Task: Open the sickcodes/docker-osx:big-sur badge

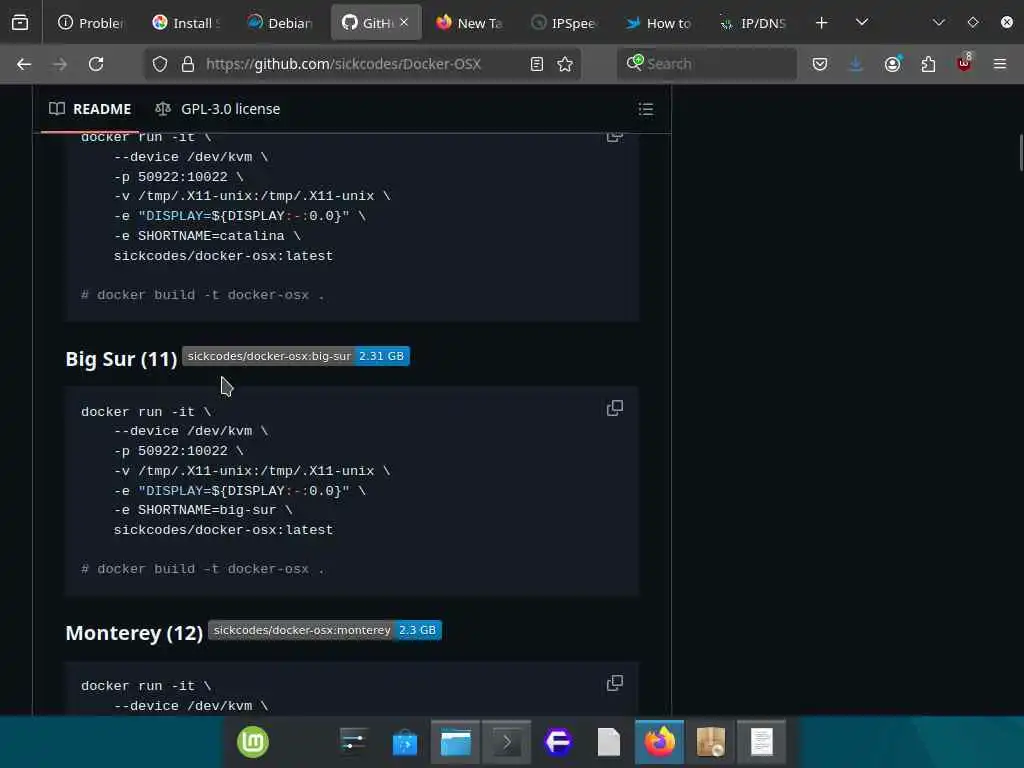Action: 296,357
